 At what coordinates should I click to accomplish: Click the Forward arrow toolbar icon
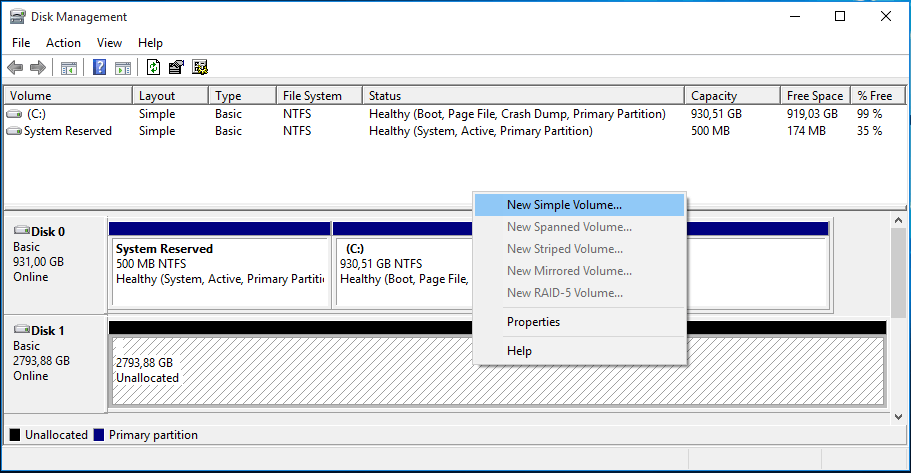38,68
